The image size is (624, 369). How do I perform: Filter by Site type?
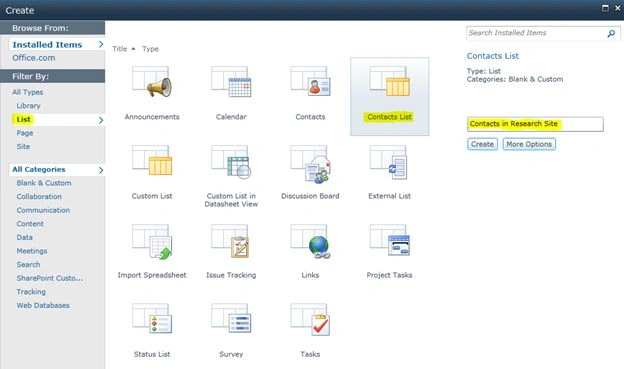[x=23, y=146]
